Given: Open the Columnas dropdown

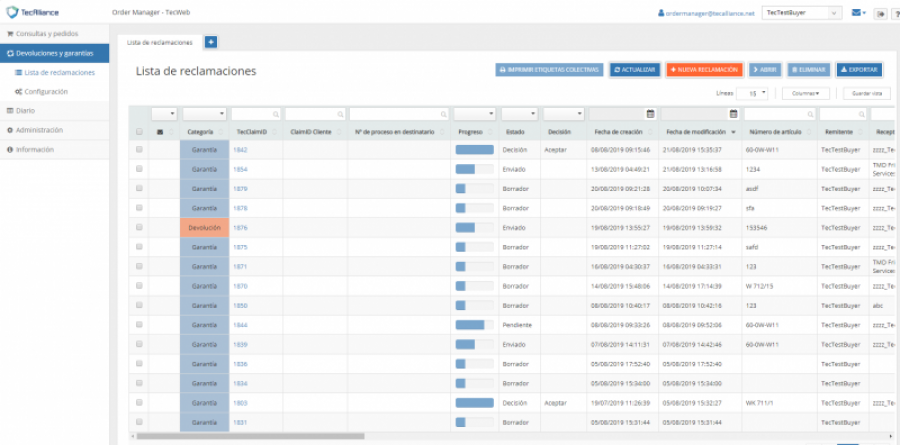Looking at the screenshot, I should click(805, 93).
